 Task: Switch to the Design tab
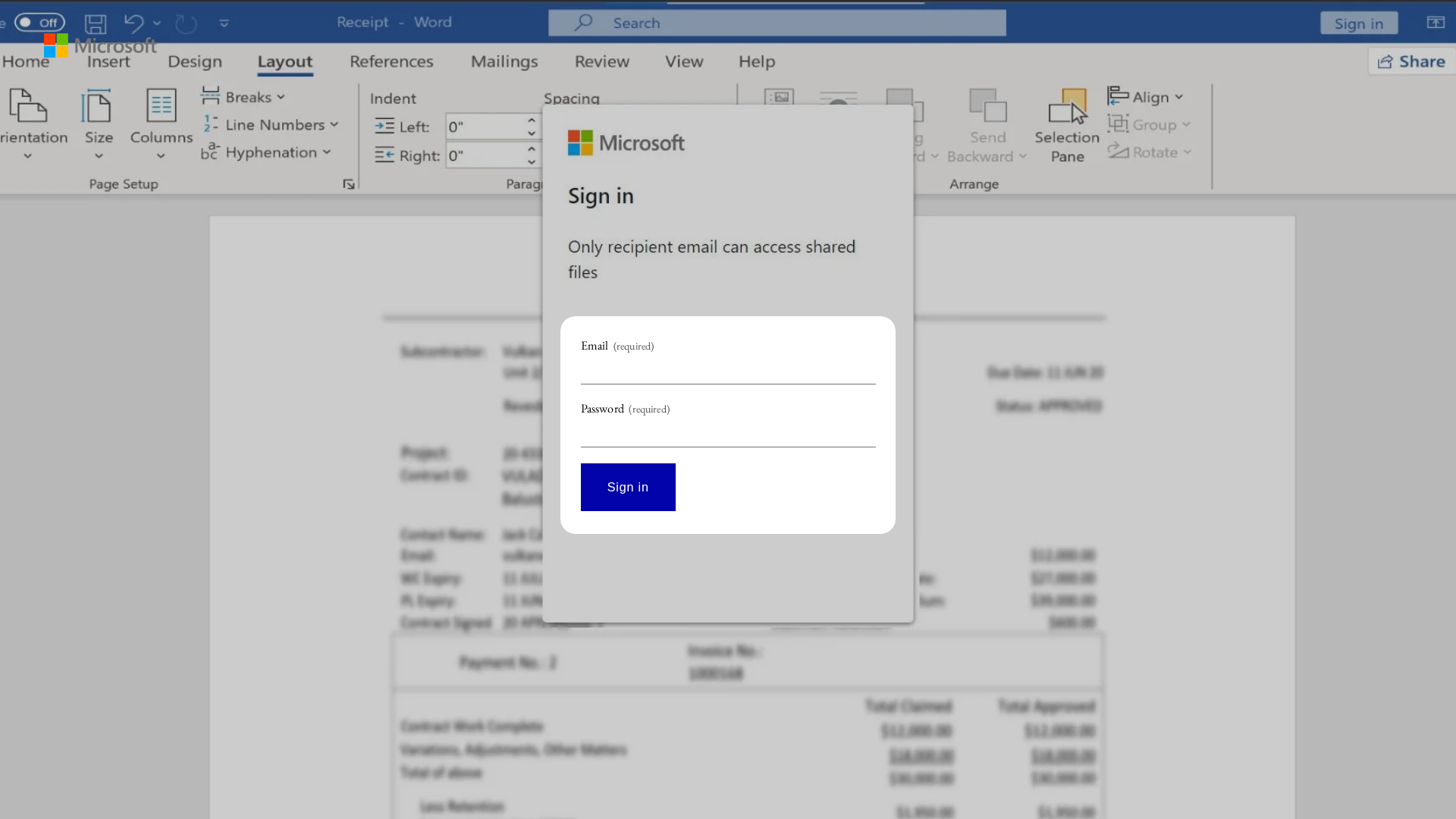click(195, 61)
